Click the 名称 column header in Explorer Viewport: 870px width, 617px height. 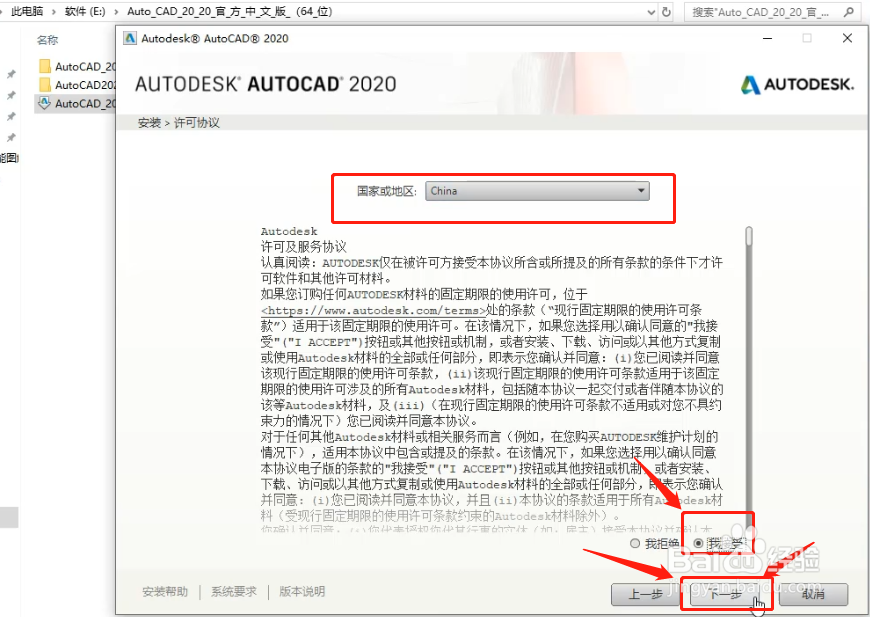(48, 40)
